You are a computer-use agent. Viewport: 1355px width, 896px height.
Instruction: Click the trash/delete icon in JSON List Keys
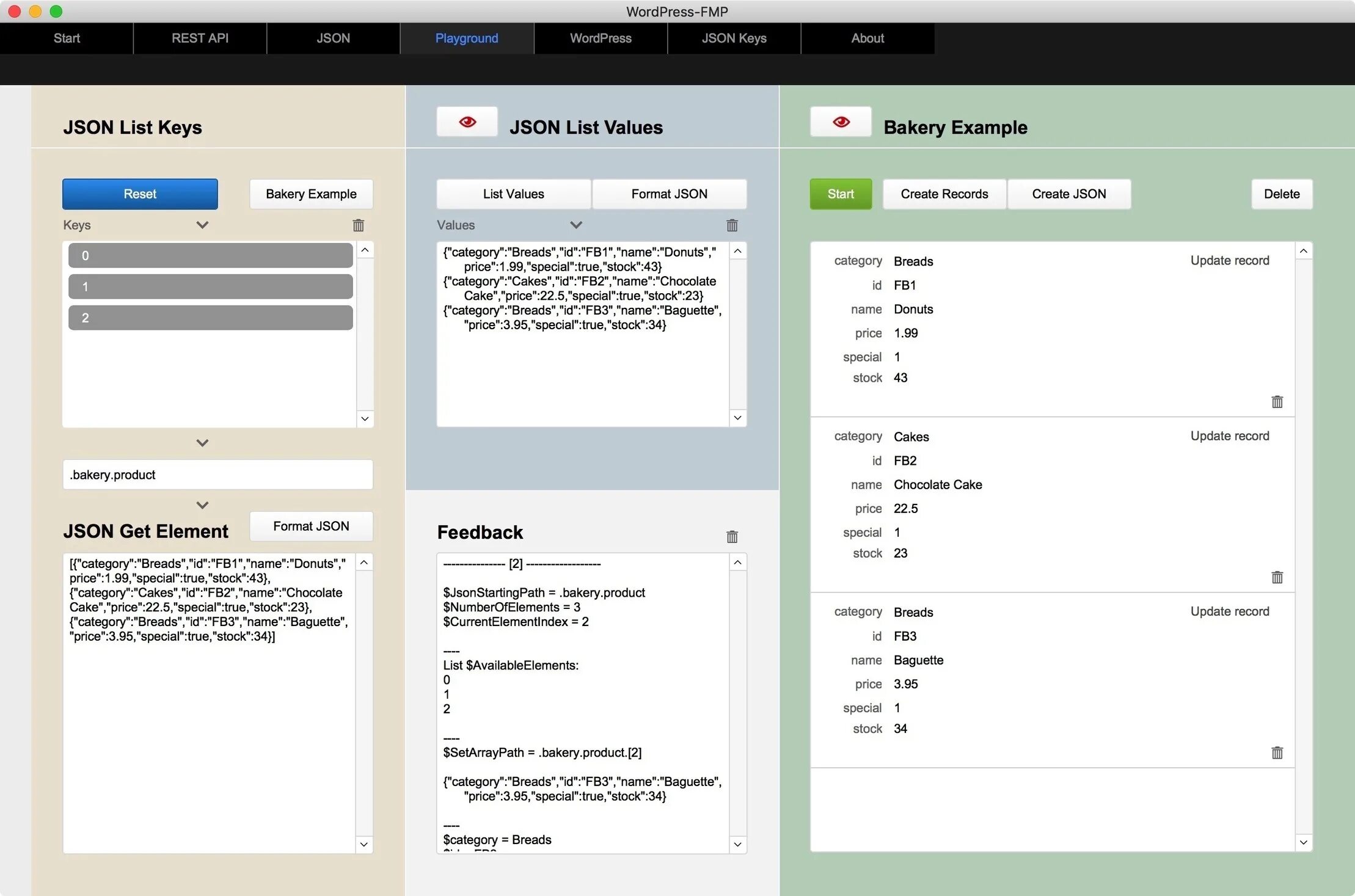pyautogui.click(x=358, y=225)
